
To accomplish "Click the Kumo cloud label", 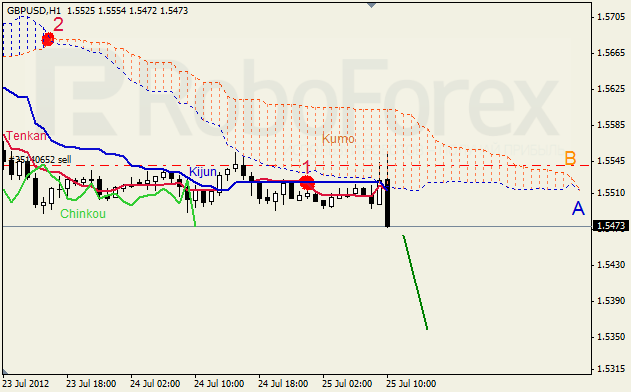I will click(338, 139).
